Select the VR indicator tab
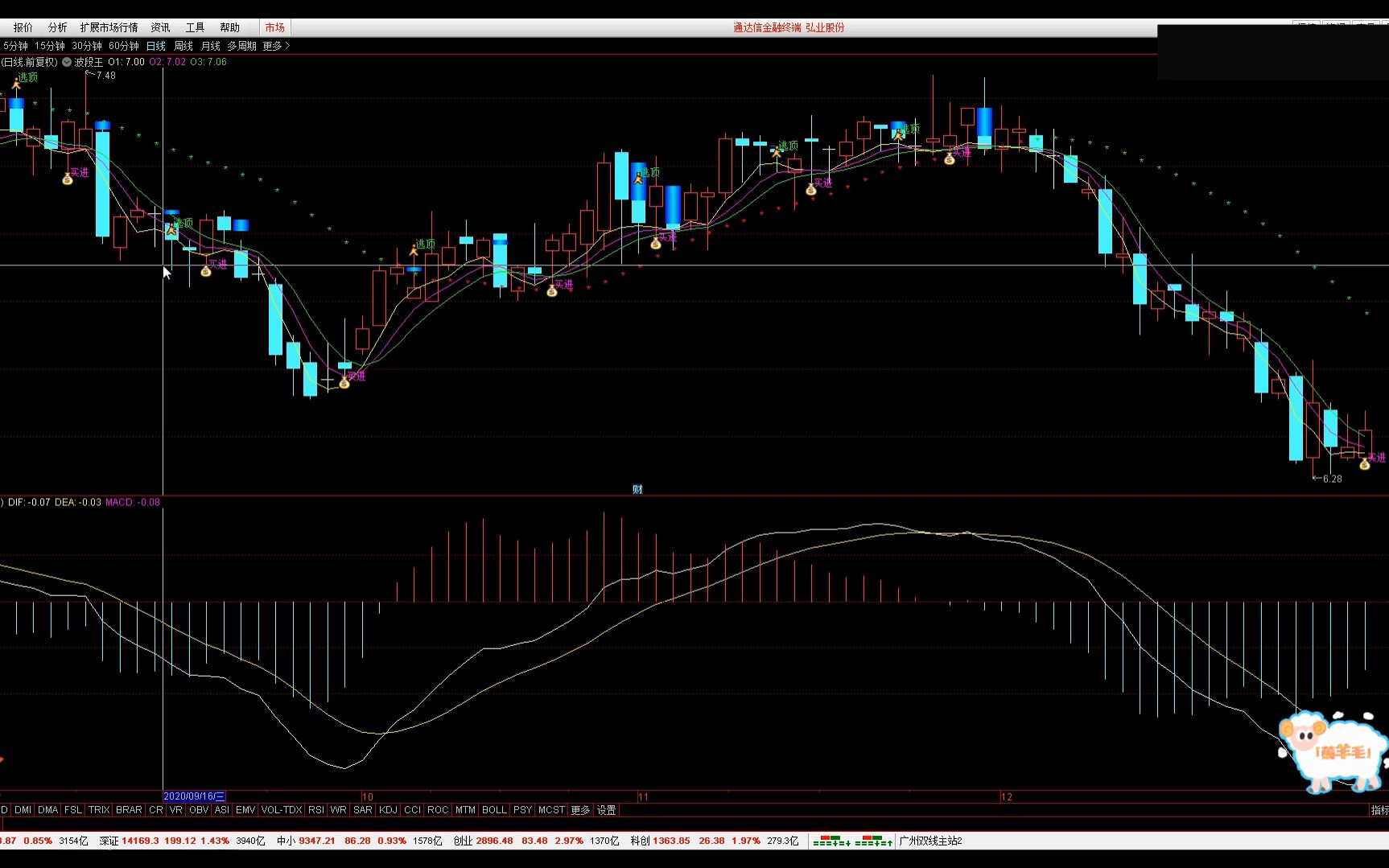This screenshot has width=1389, height=868. click(x=176, y=810)
